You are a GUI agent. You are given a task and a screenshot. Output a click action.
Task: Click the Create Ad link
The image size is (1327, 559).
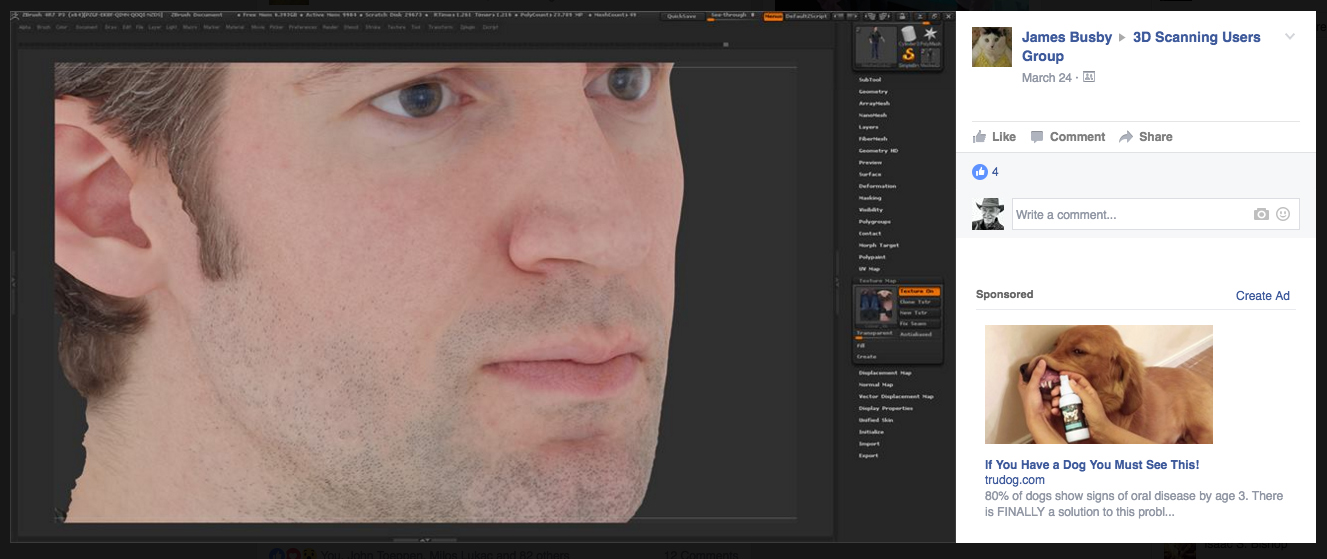point(1262,296)
